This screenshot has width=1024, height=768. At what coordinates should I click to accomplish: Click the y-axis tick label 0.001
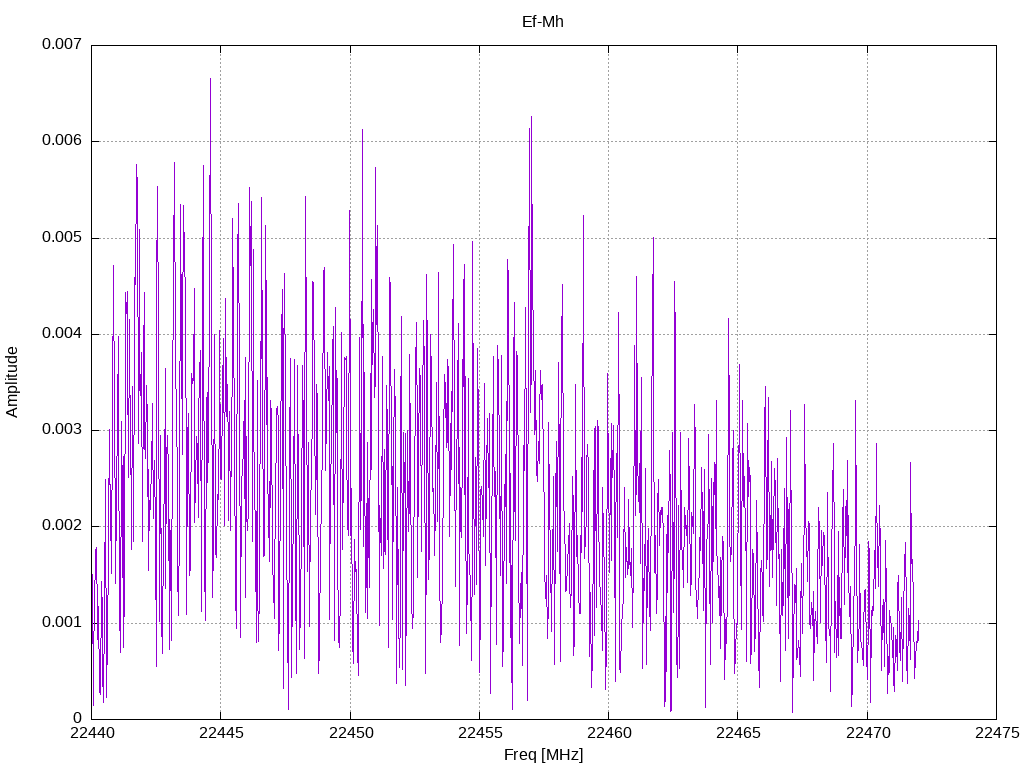tap(62, 622)
